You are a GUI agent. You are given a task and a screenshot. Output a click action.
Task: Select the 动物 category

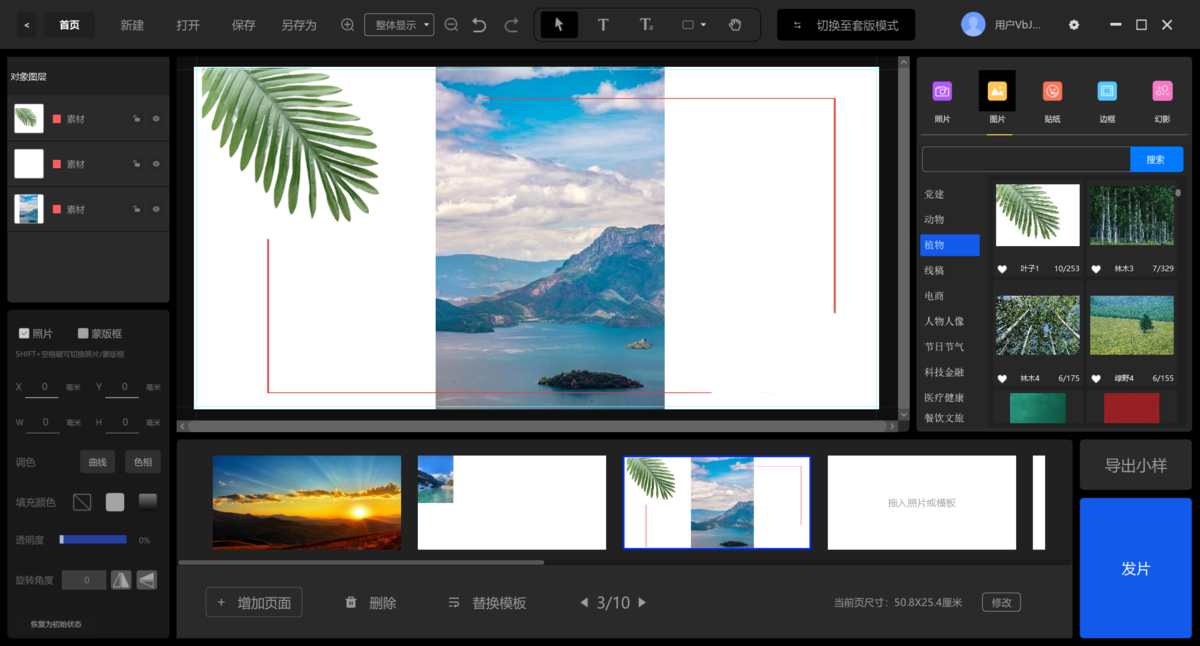pos(934,219)
